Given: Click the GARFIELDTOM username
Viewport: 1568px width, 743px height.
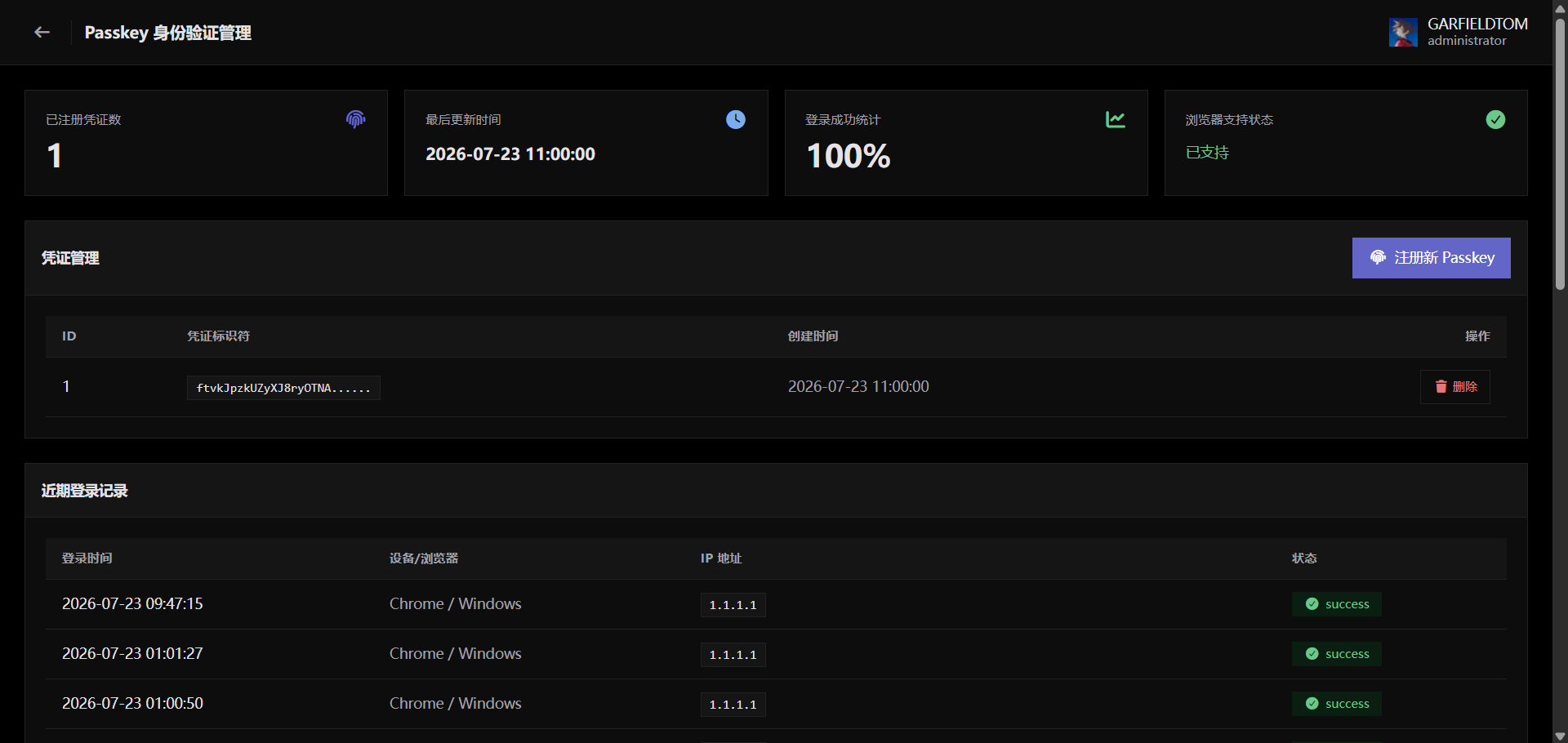Looking at the screenshot, I should 1477,24.
